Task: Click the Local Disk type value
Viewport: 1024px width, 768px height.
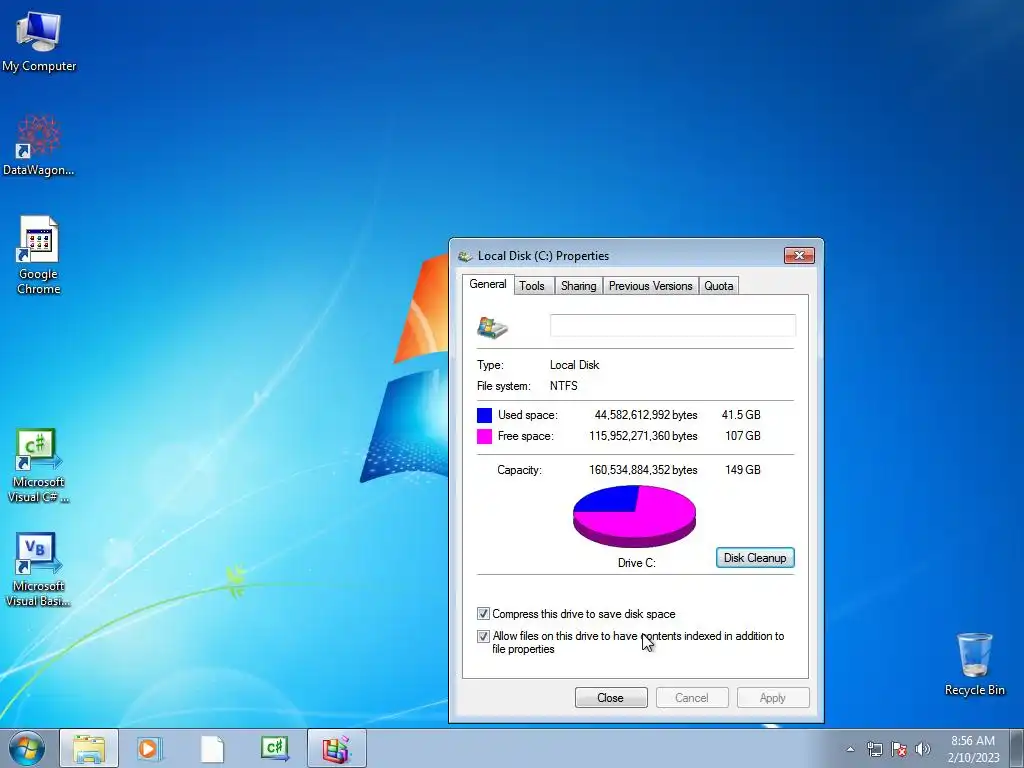Action: click(575, 365)
